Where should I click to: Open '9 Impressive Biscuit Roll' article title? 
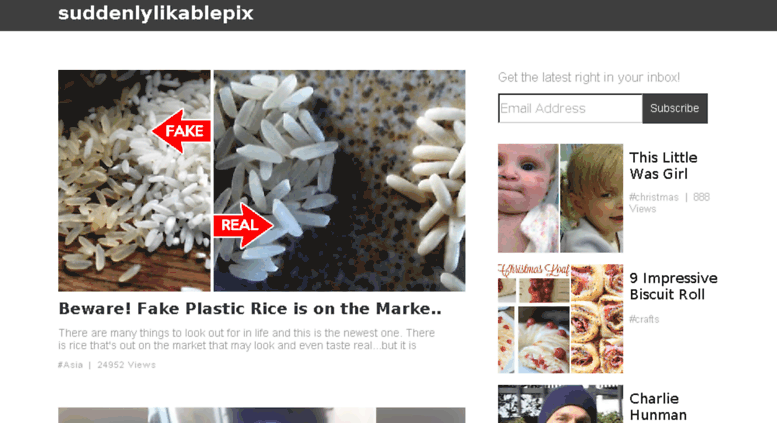click(x=673, y=286)
